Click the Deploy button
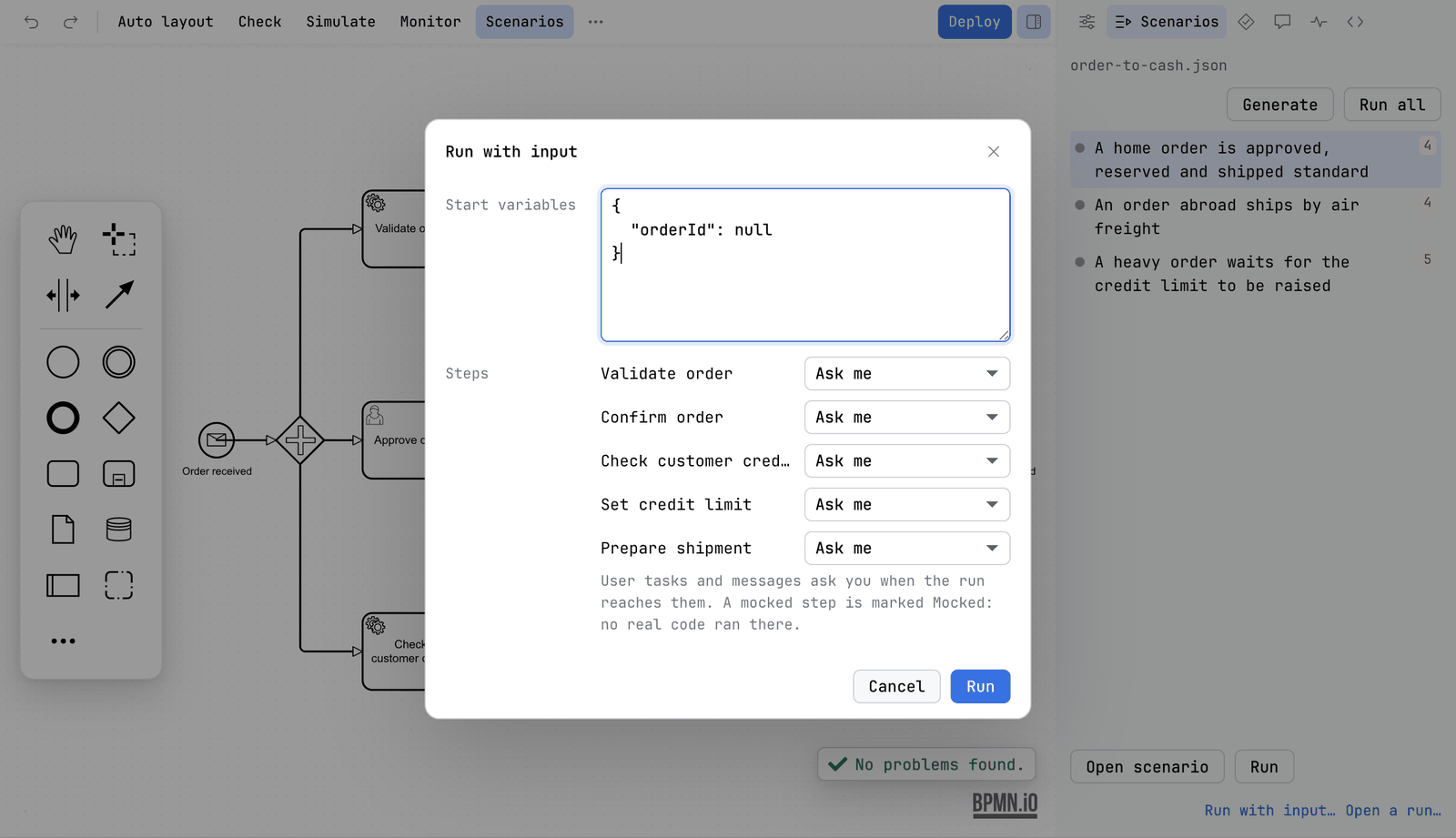The height and width of the screenshot is (838, 1456). point(975,22)
